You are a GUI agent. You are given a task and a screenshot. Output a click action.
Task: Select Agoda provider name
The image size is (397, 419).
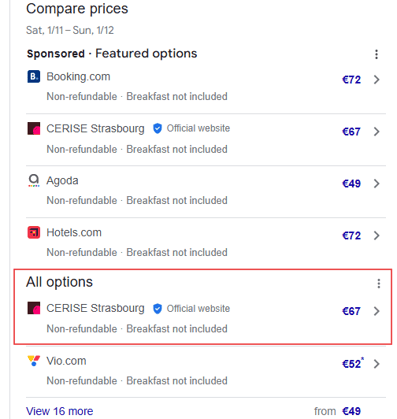pyautogui.click(x=62, y=181)
